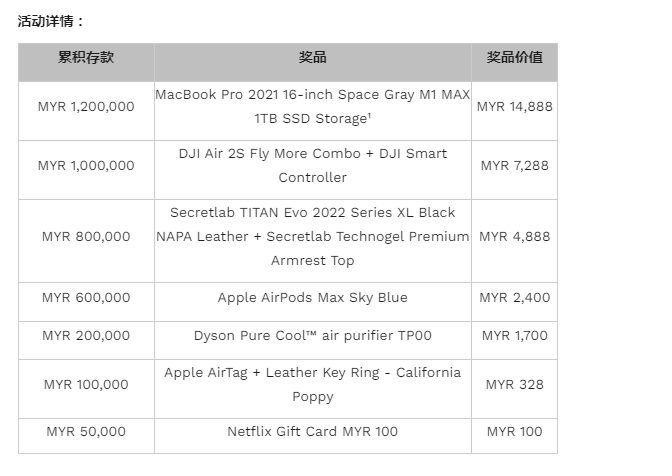Select the MYR 14,888 prize value
Viewport: 672px width, 476px height.
(x=514, y=106)
